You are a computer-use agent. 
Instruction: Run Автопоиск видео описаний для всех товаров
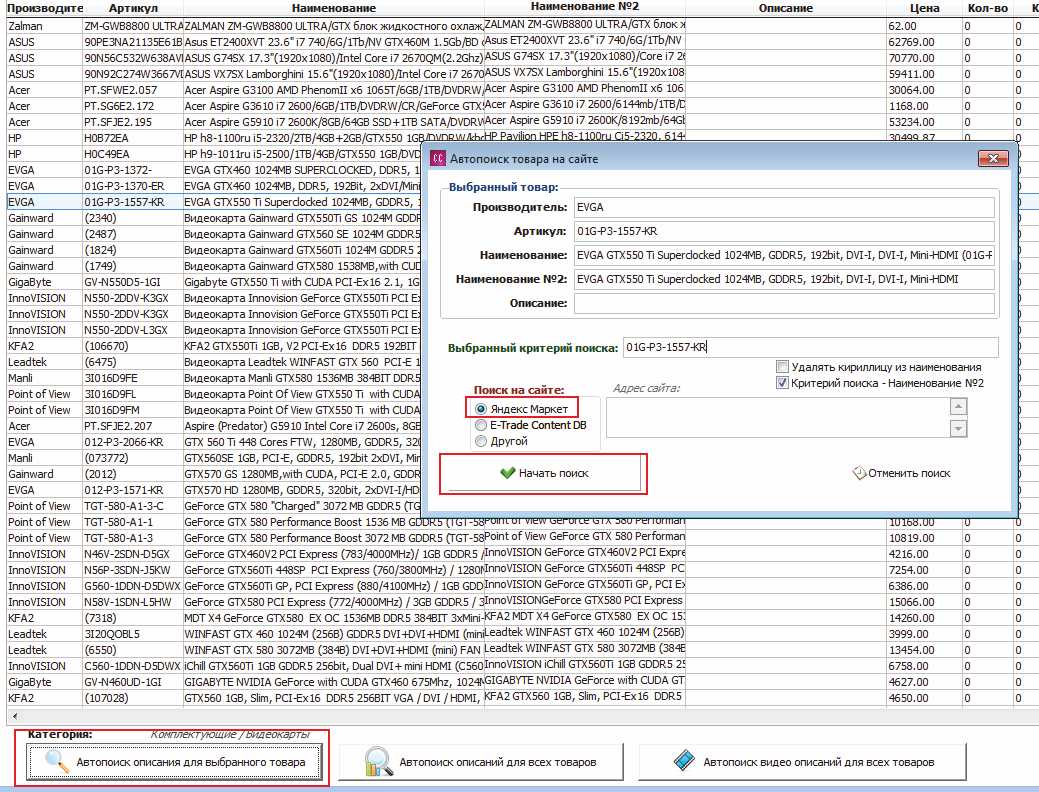click(802, 762)
